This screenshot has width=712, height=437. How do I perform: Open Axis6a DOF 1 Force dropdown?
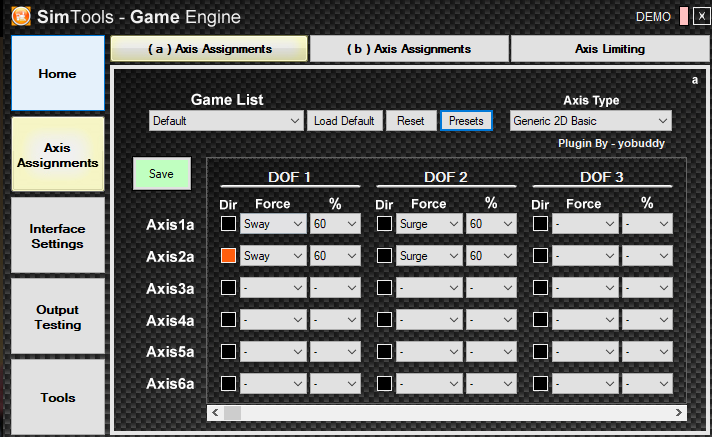(273, 383)
